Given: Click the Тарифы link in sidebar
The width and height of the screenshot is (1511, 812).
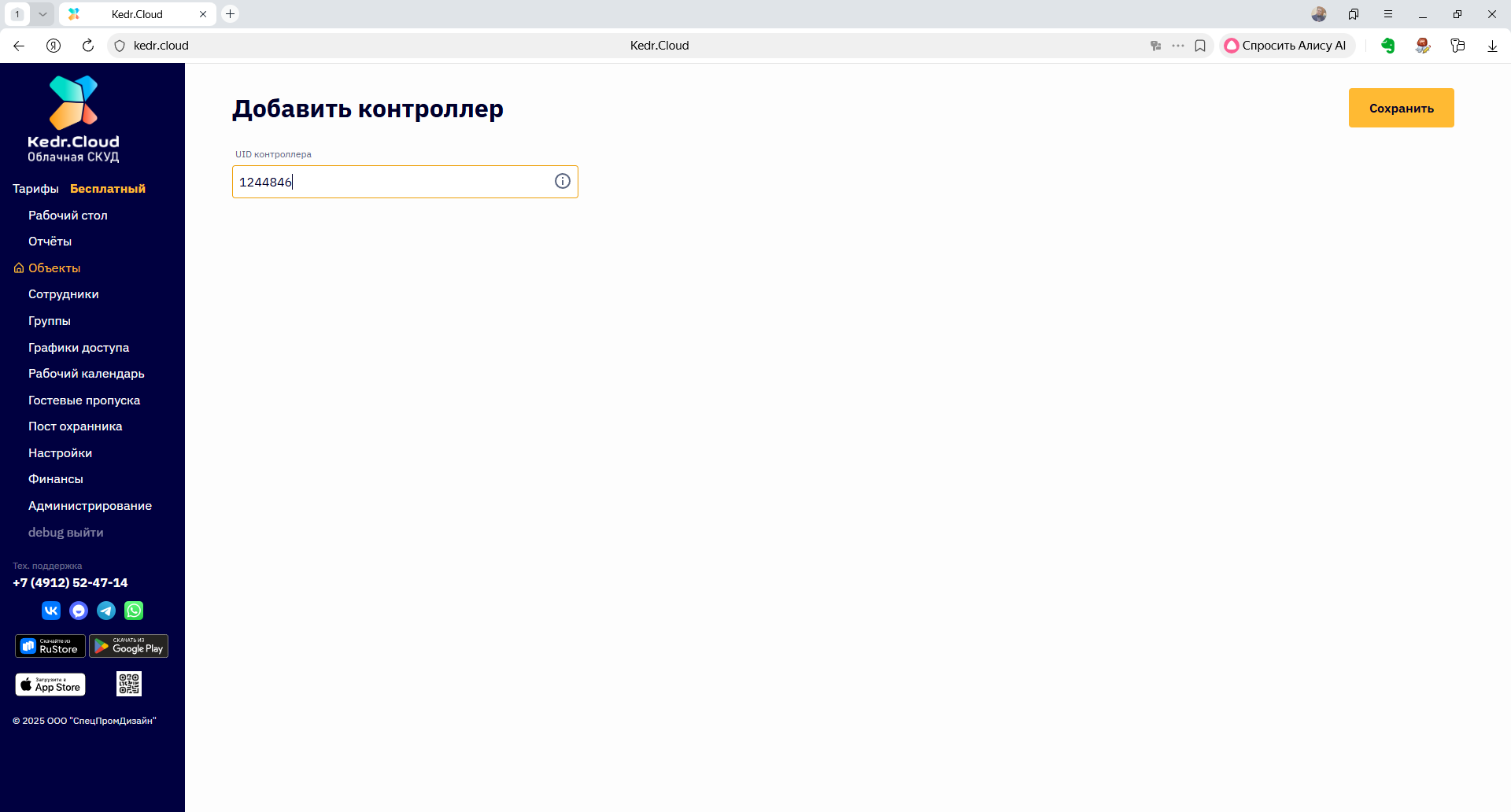Looking at the screenshot, I should [x=35, y=189].
